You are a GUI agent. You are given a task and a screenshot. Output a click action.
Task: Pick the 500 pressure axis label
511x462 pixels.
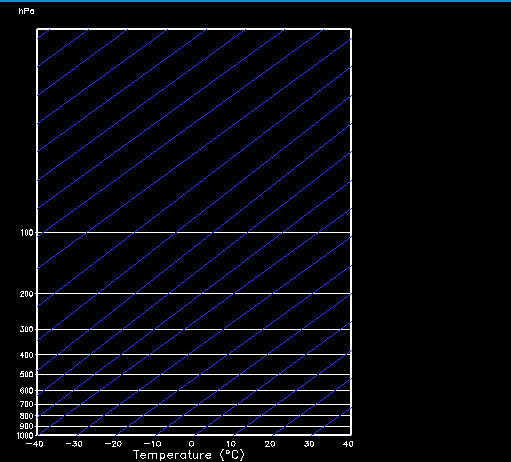(27, 374)
